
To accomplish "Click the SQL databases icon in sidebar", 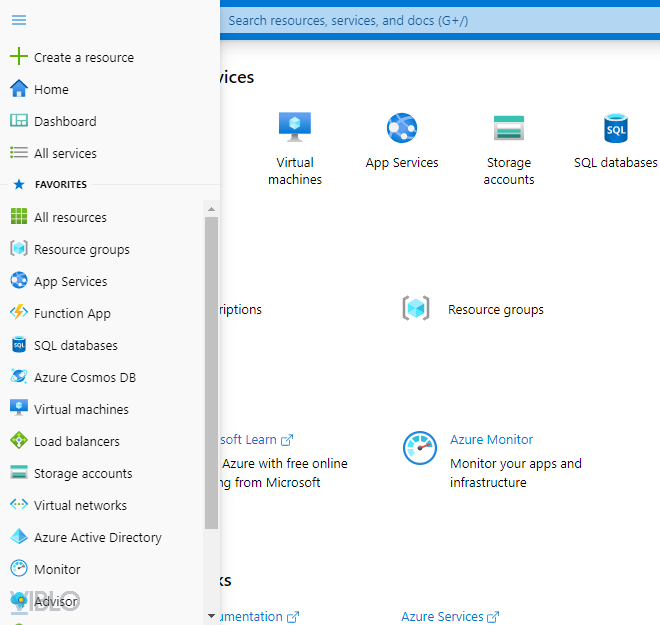I will [19, 344].
